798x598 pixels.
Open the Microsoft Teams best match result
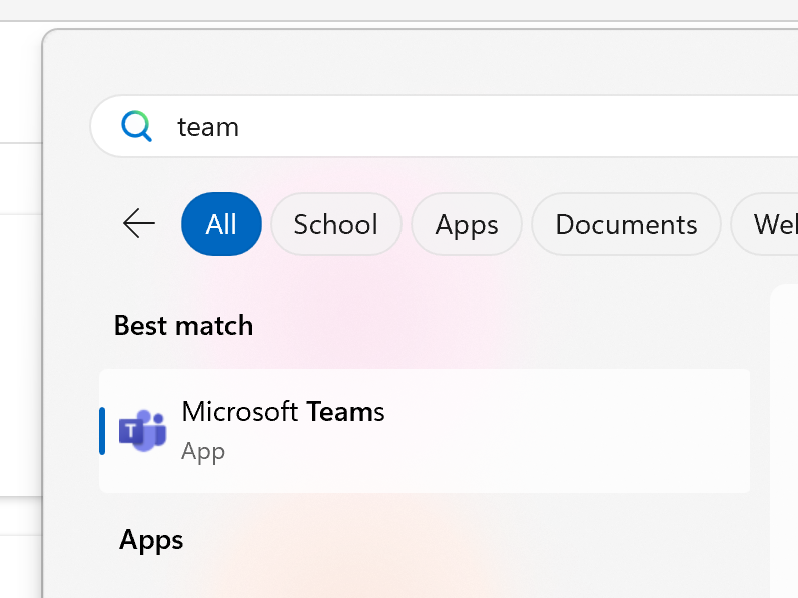(424, 431)
